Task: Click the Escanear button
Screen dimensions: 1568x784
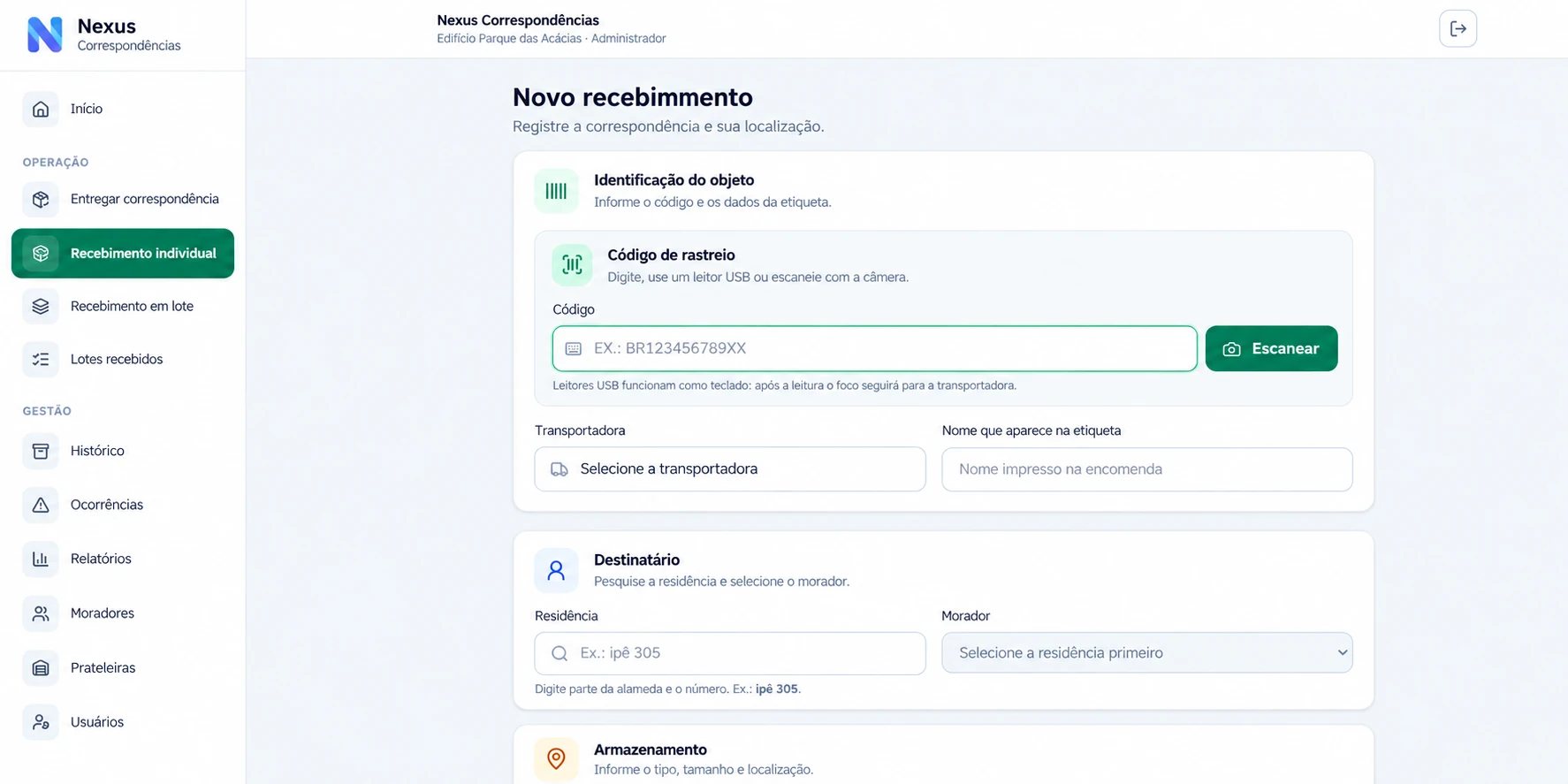Action: click(1271, 348)
